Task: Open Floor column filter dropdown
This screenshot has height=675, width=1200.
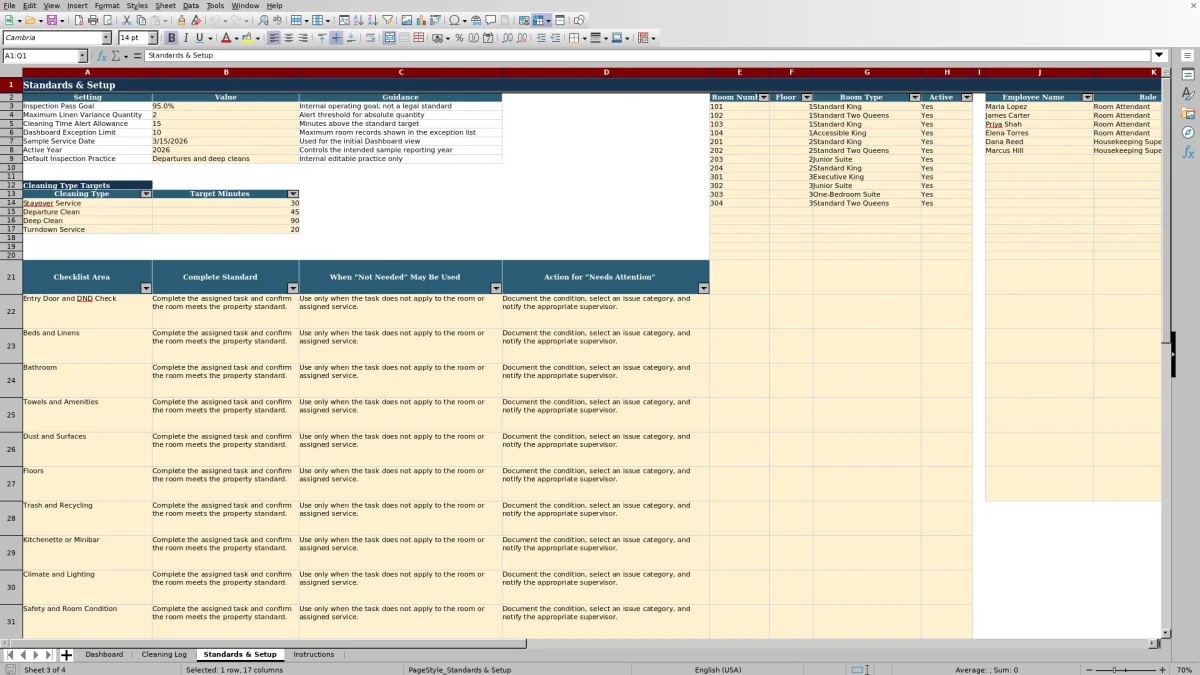Action: click(806, 97)
